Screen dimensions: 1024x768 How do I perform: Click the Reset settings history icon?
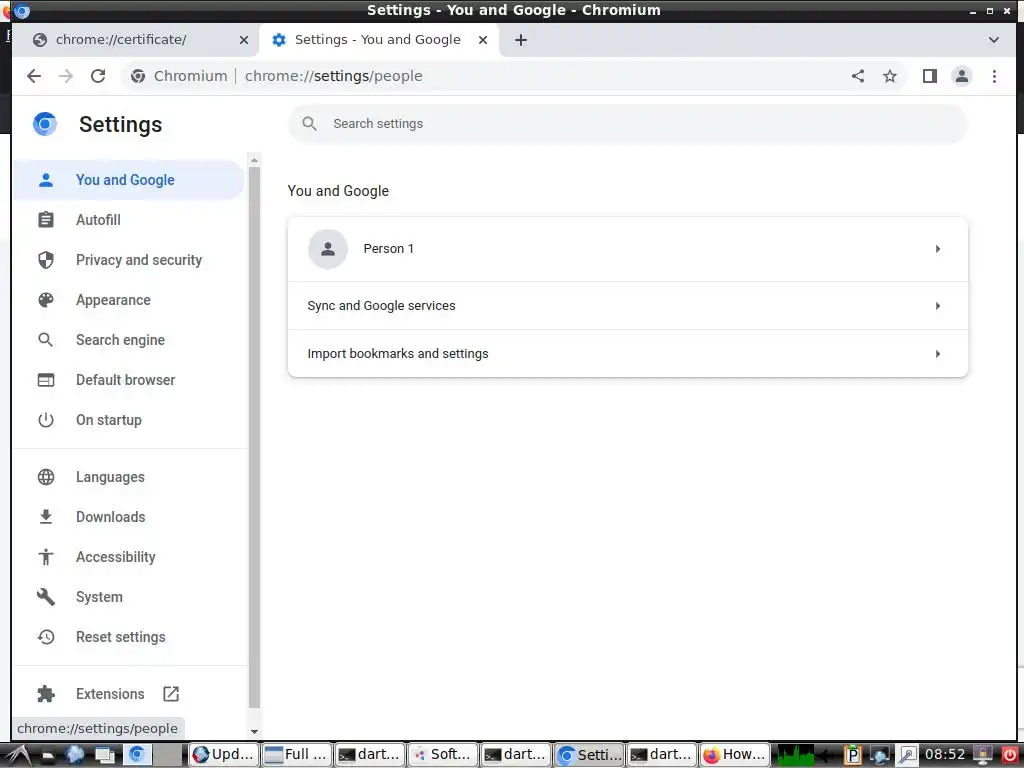(46, 637)
